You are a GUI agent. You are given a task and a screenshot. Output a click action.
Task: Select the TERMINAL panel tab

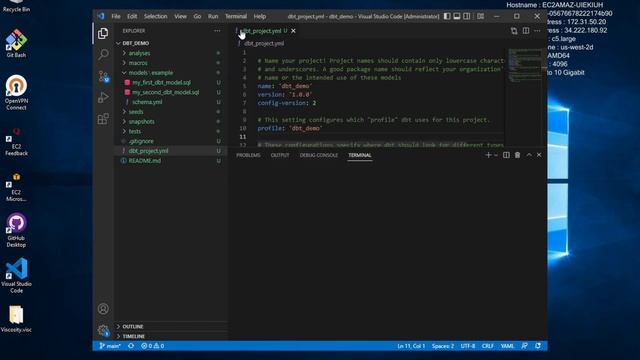[360, 155]
